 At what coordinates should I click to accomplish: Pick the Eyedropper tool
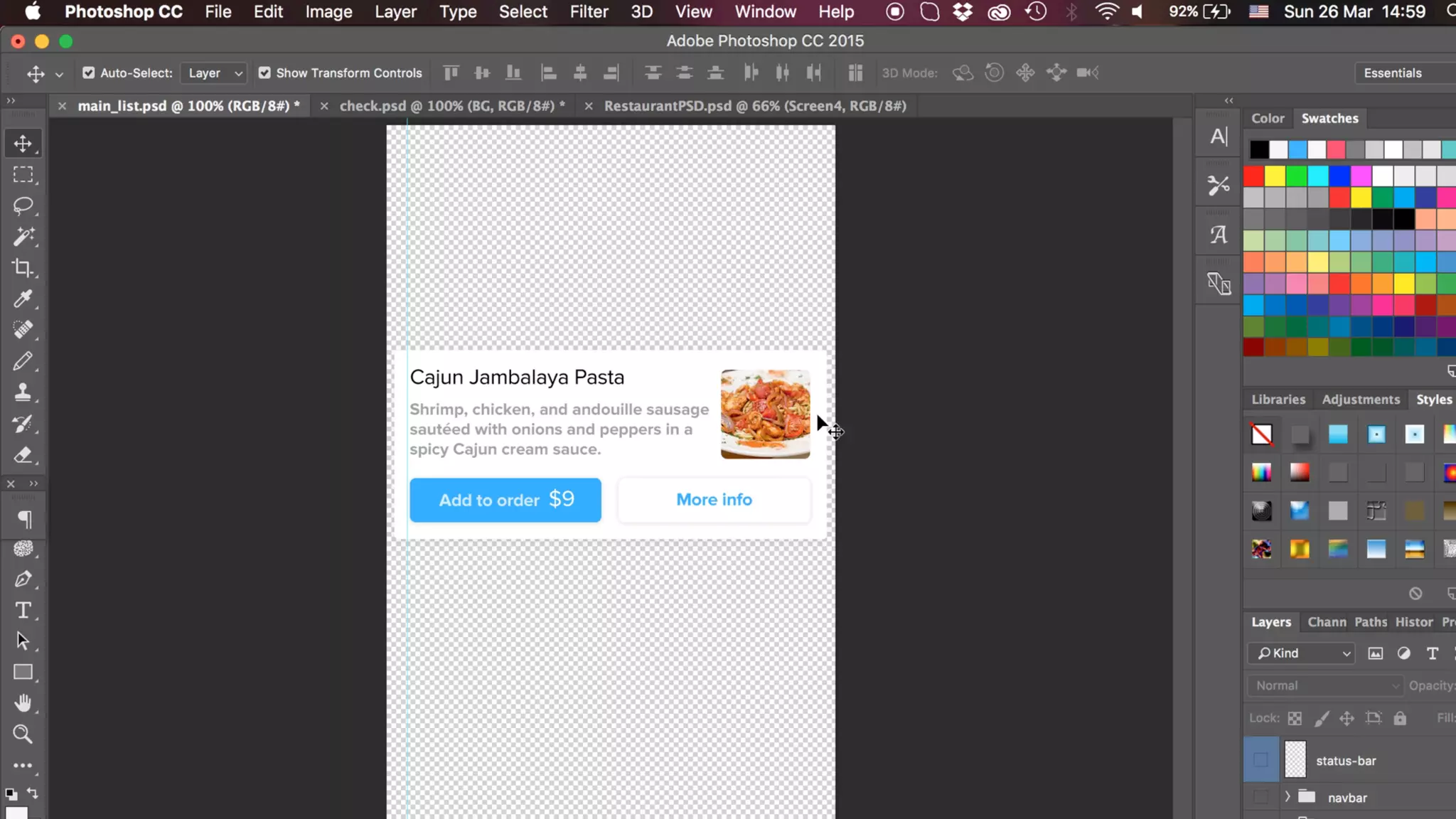pos(23,299)
